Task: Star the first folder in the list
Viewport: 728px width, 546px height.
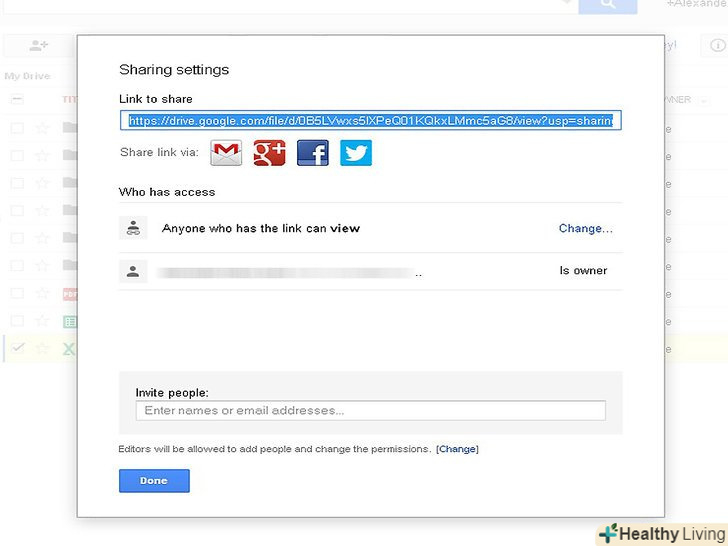Action: tap(42, 128)
